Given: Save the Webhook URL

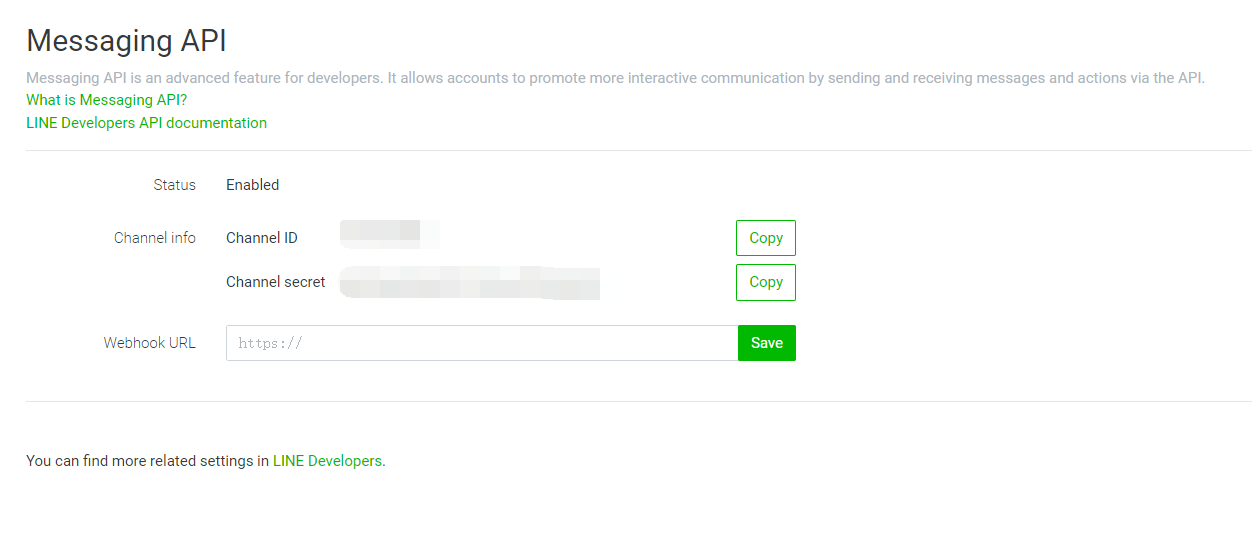Looking at the screenshot, I should 766,343.
